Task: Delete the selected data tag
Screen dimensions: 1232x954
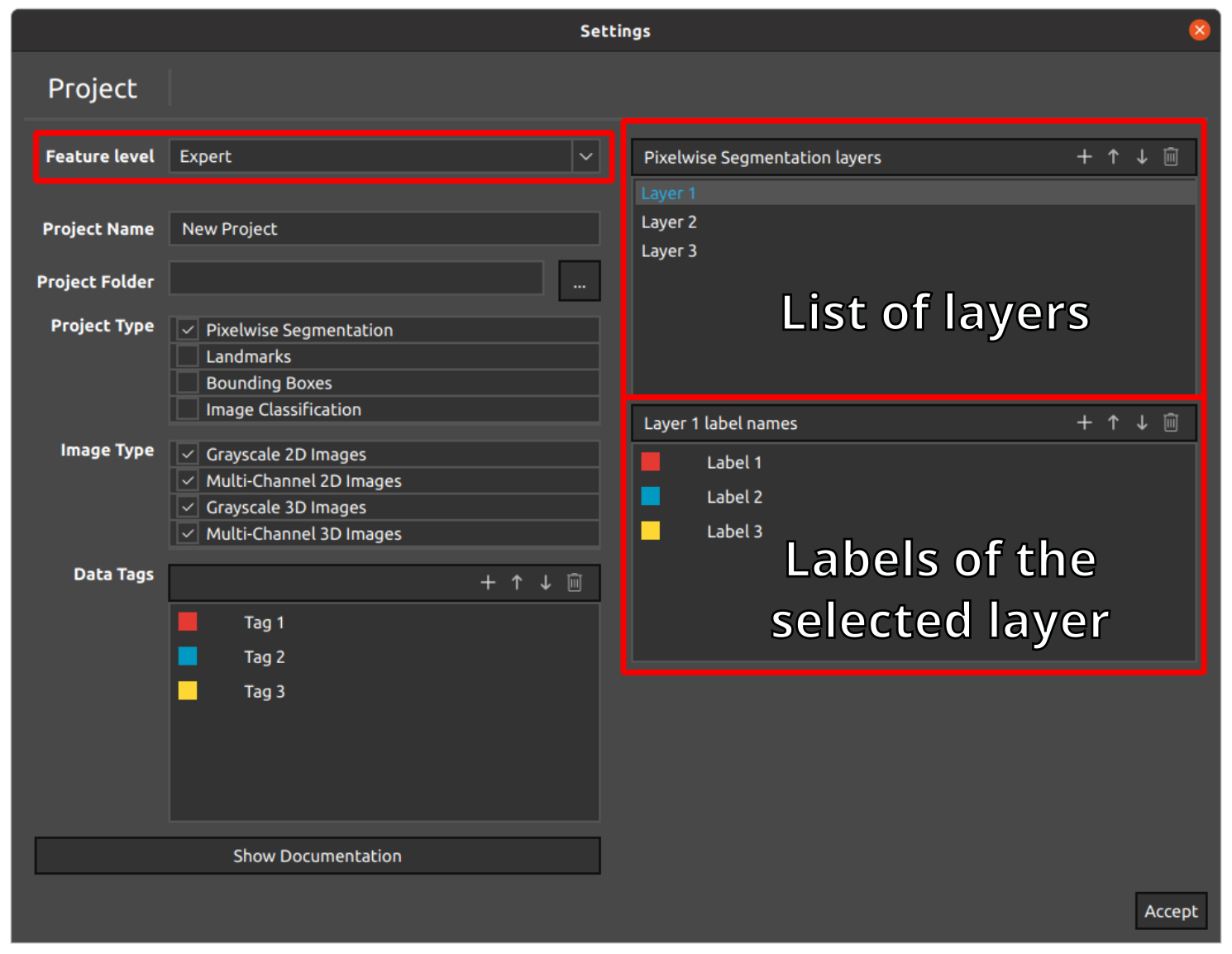Action: click(x=575, y=583)
